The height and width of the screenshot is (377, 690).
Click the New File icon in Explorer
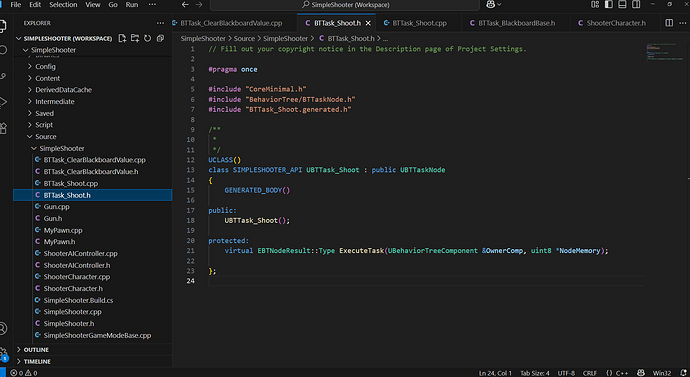click(x=122, y=38)
